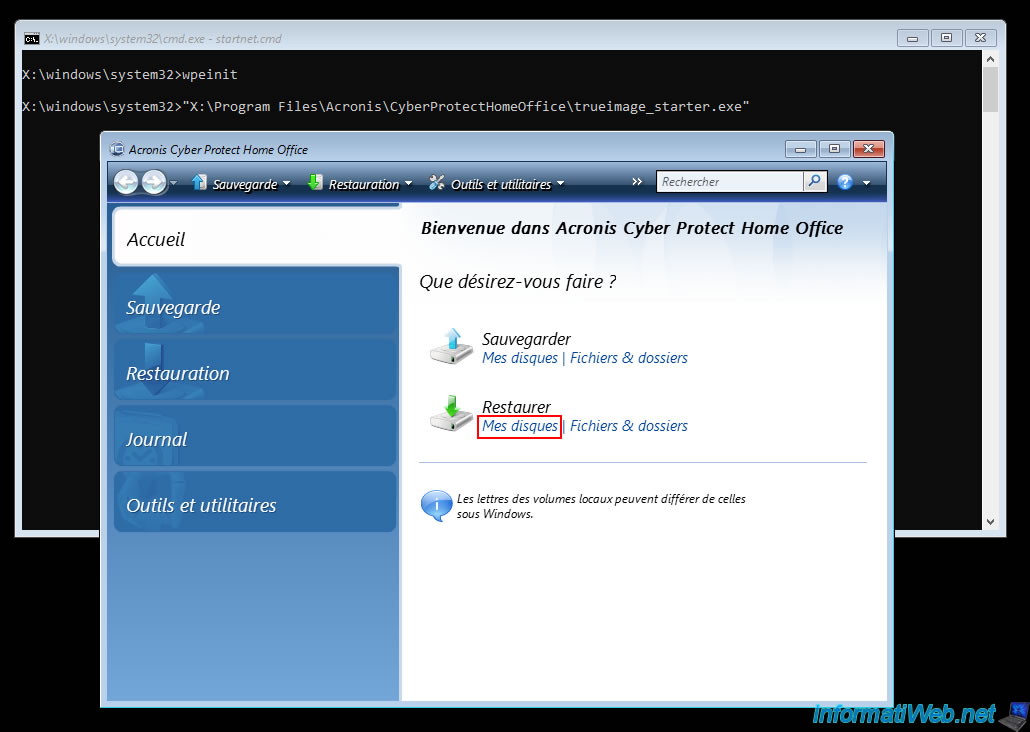Click the Sauvegarder disk icon with blue arrow
The width and height of the screenshot is (1030, 732).
pos(451,347)
